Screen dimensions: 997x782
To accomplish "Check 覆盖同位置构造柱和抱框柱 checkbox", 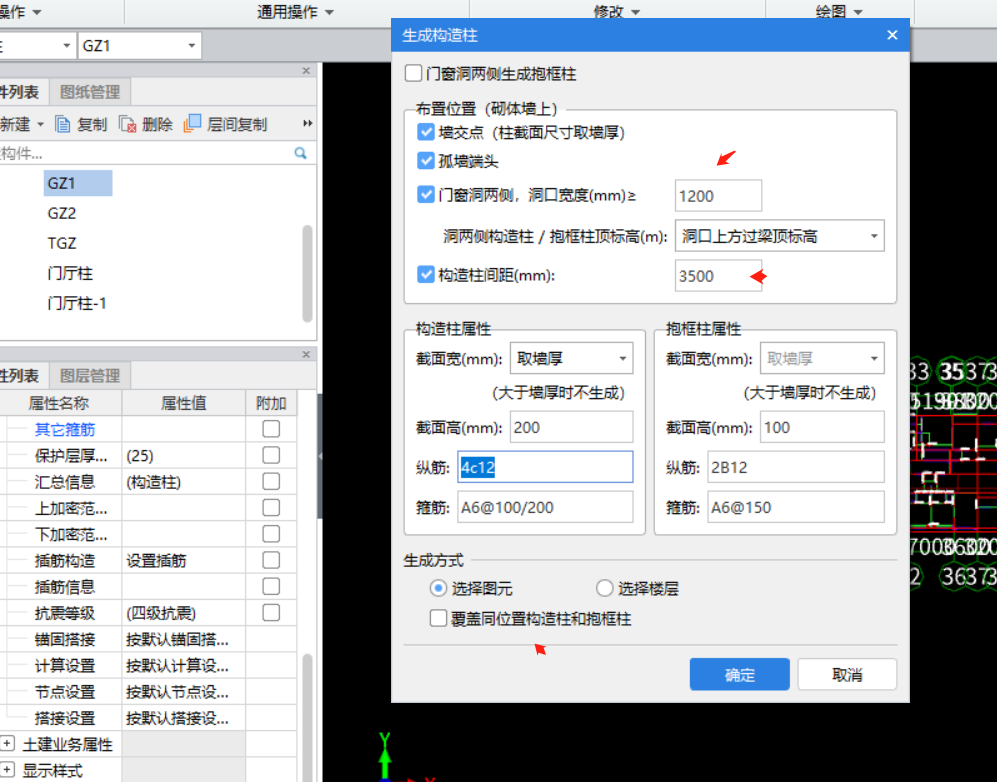I will [x=438, y=618].
